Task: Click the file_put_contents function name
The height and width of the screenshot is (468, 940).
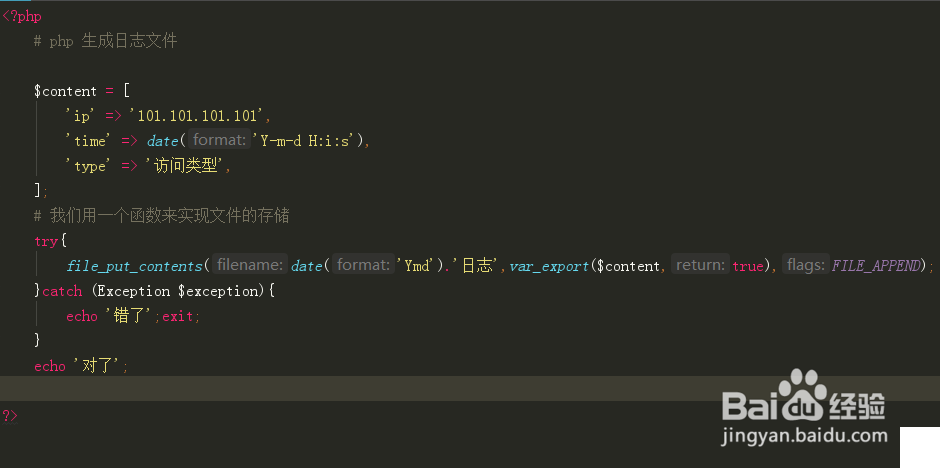Action: (135, 265)
